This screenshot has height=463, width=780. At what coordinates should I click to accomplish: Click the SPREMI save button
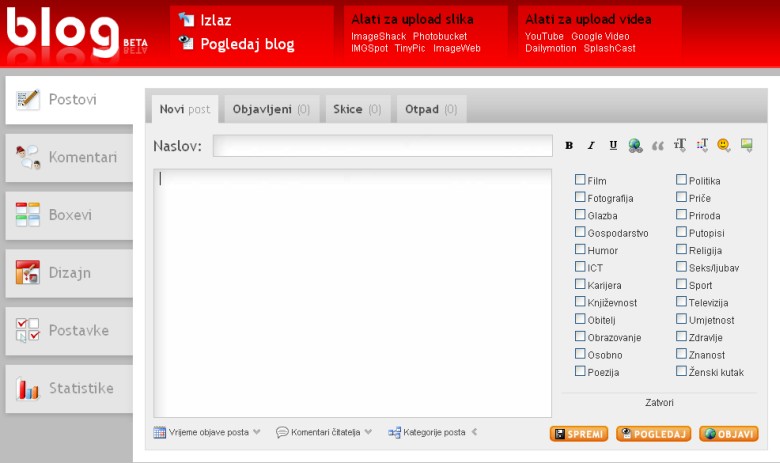click(579, 434)
